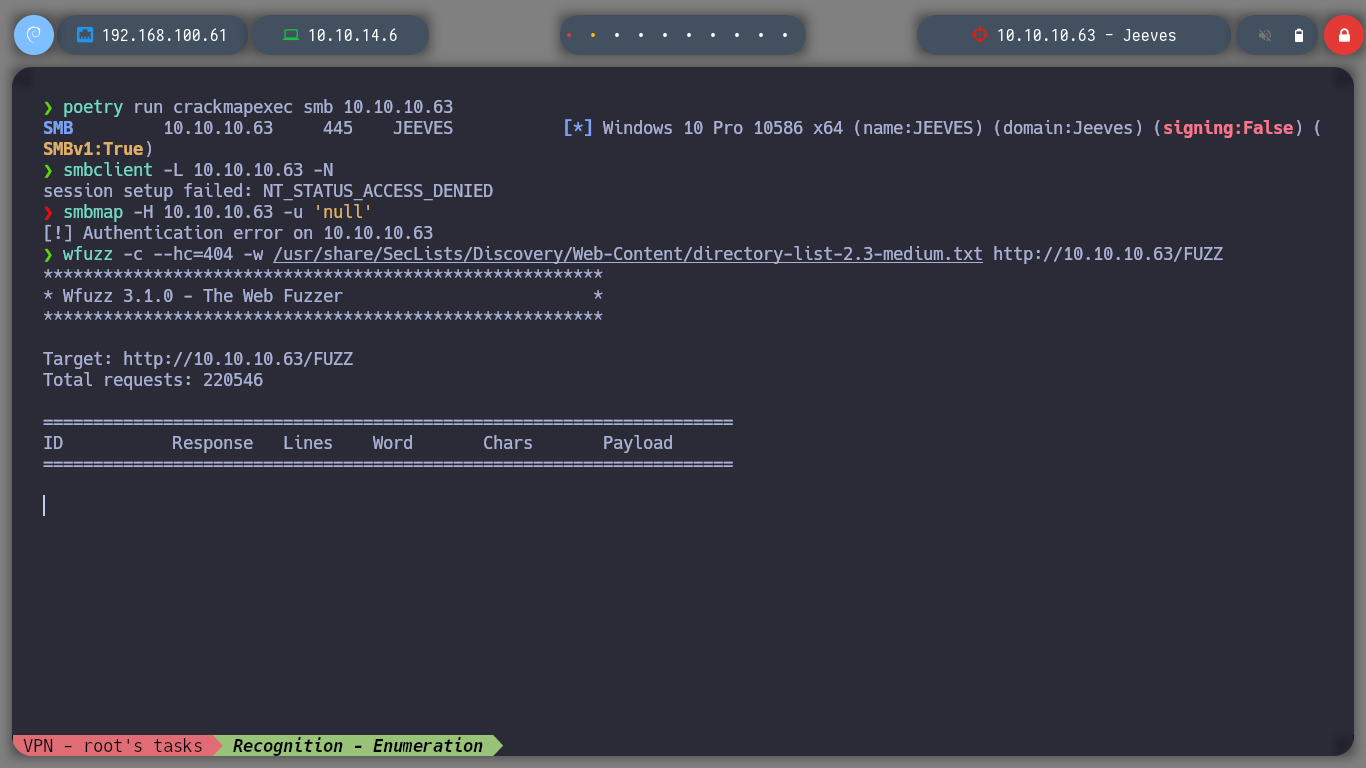
Task: Click the yellow SMBv1:True text
Action: coord(93,149)
